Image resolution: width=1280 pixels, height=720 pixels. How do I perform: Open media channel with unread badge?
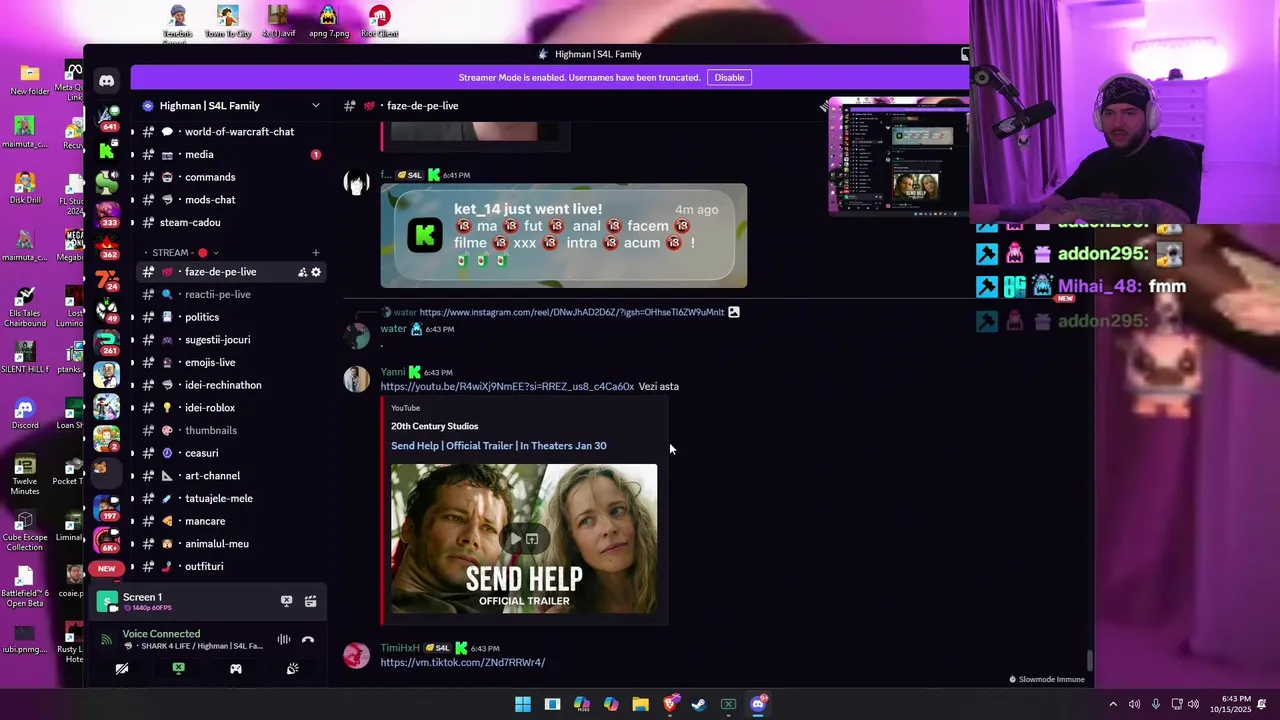[x=230, y=155]
